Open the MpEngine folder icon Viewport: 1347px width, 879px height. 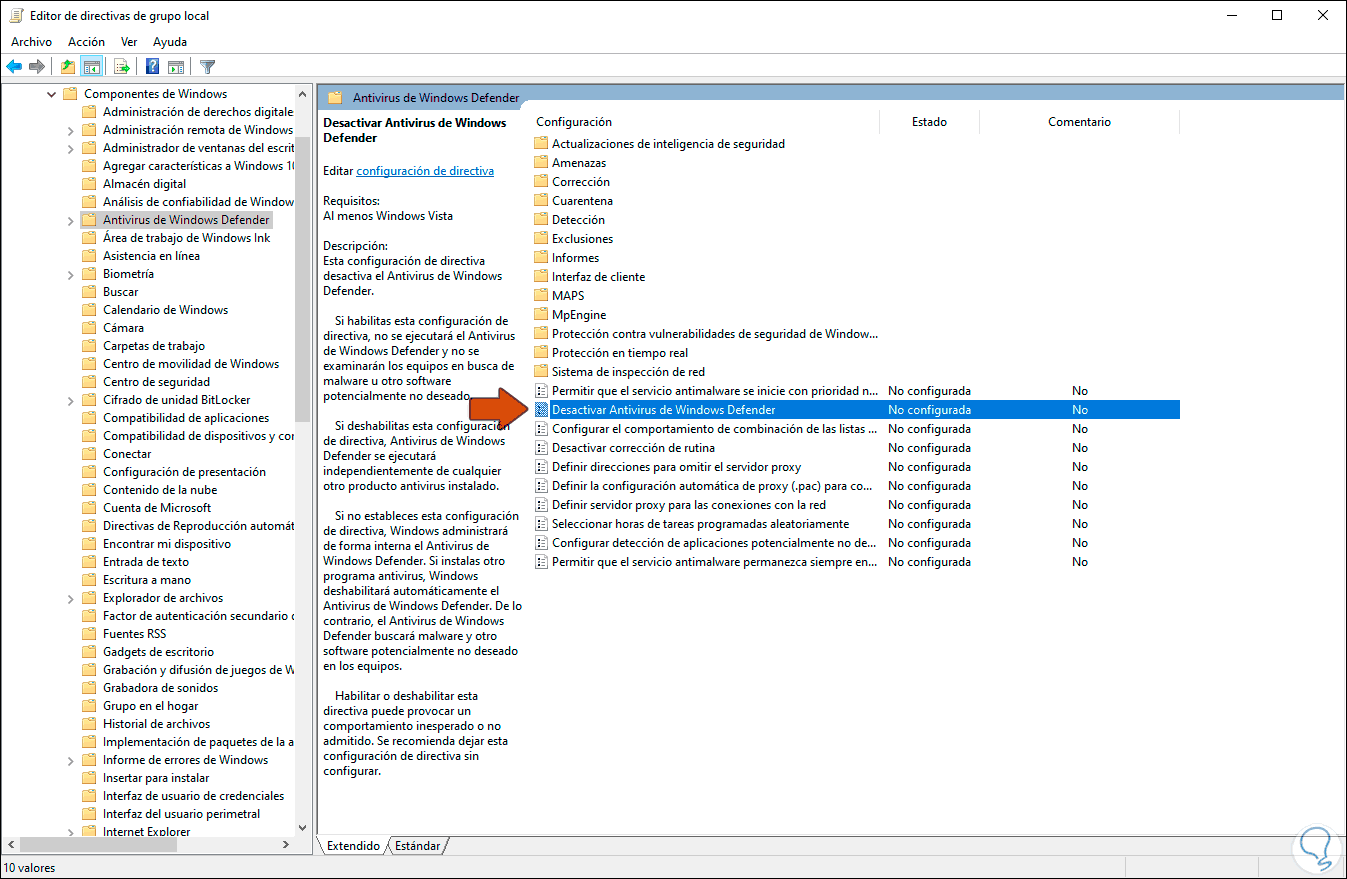[x=541, y=314]
